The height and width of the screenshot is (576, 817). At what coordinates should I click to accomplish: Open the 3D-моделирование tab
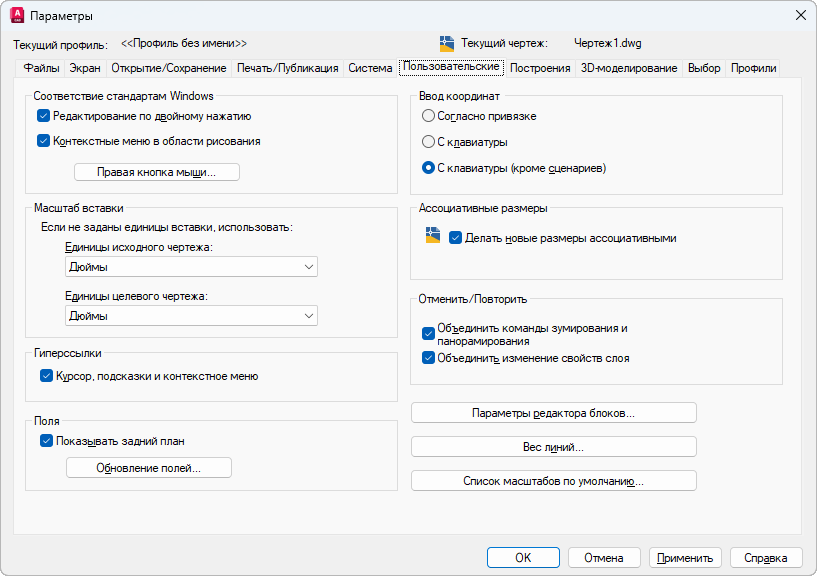[x=629, y=68]
